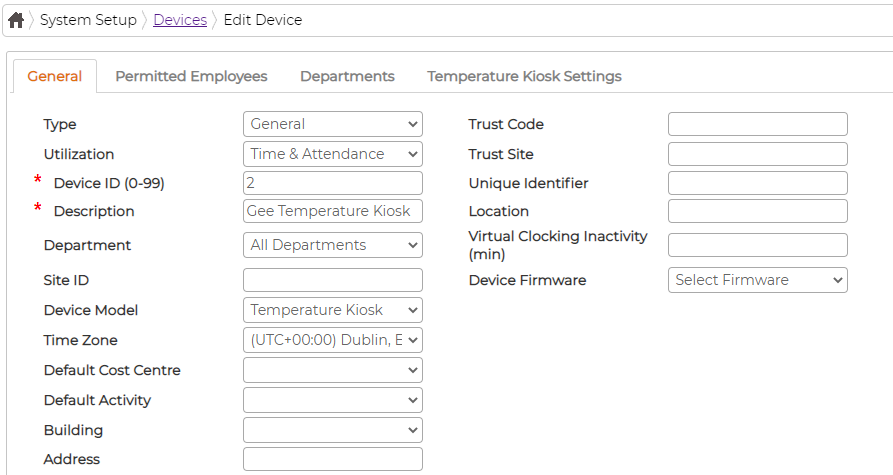This screenshot has width=893, height=475.
Task: Expand the Default Activity dropdown
Action: [x=333, y=400]
